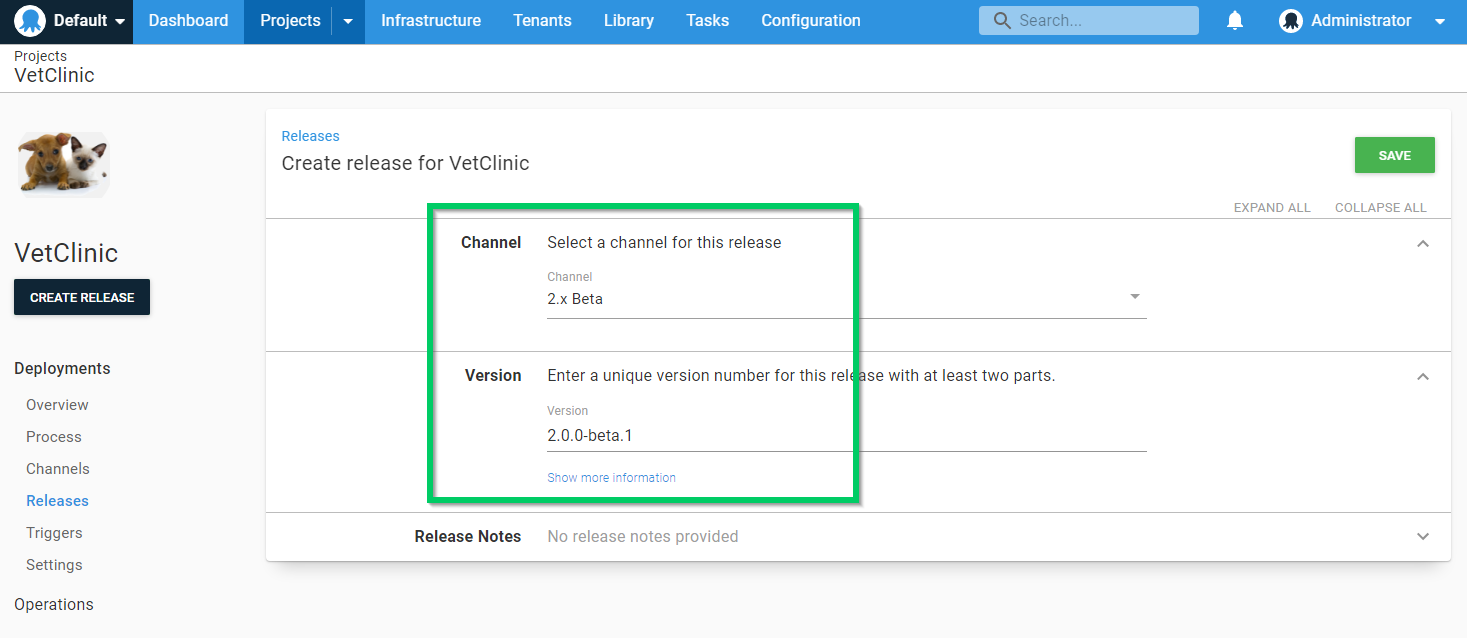Open the Infrastructure menu
Viewport: 1467px width, 638px height.
430,21
